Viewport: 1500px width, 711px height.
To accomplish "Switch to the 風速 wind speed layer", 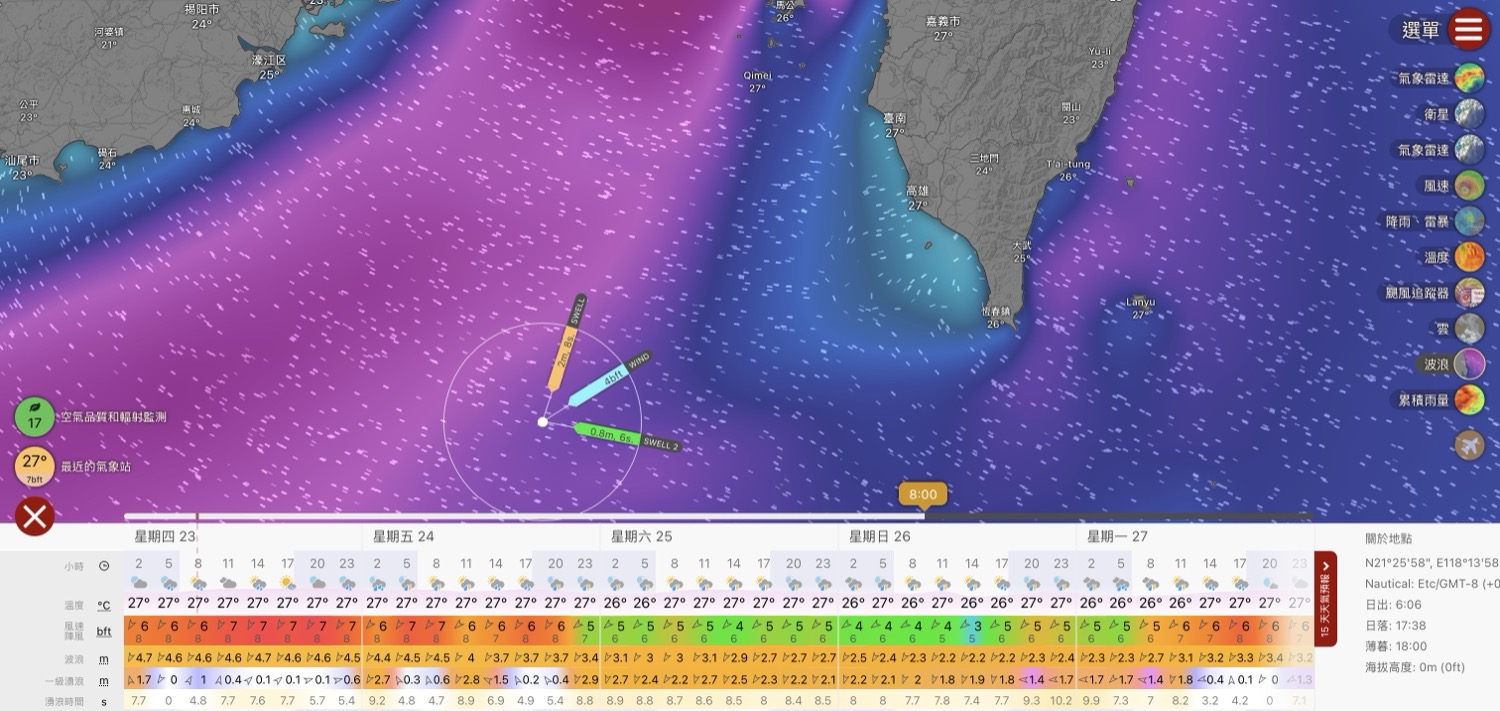I will pyautogui.click(x=1469, y=185).
